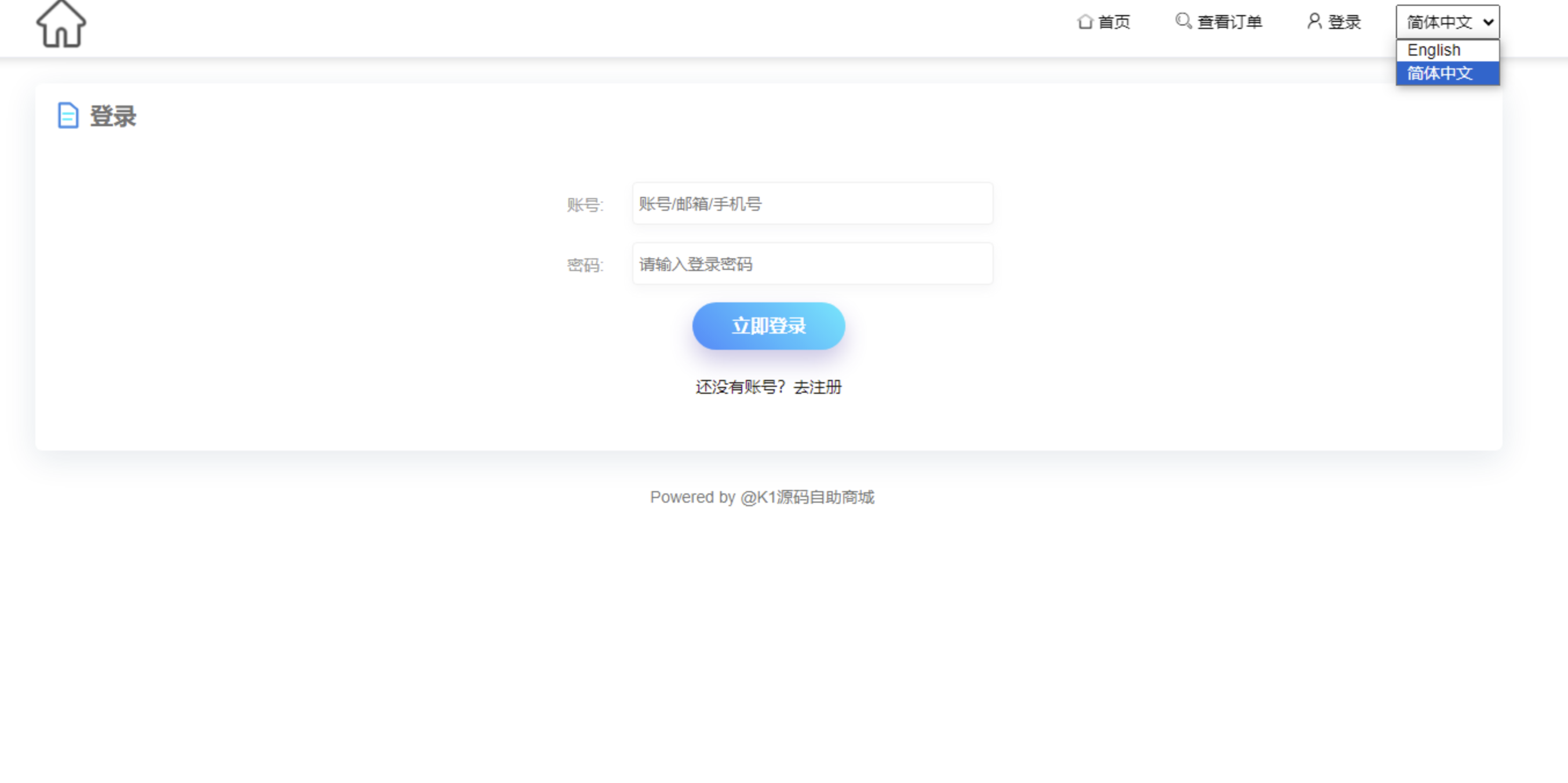This screenshot has height=783, width=1568.
Task: Click the document icon next to 登录 heading
Action: coord(69,115)
